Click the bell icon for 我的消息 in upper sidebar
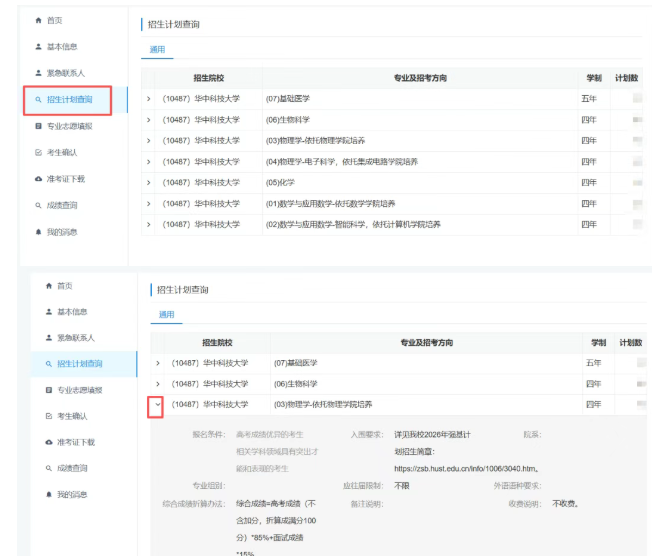The image size is (652, 556). point(38,232)
